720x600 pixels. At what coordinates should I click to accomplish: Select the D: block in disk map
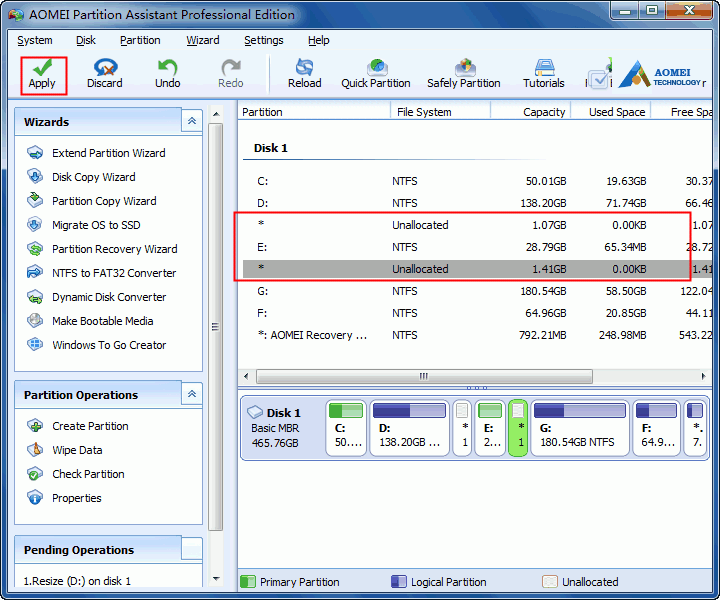[408, 429]
